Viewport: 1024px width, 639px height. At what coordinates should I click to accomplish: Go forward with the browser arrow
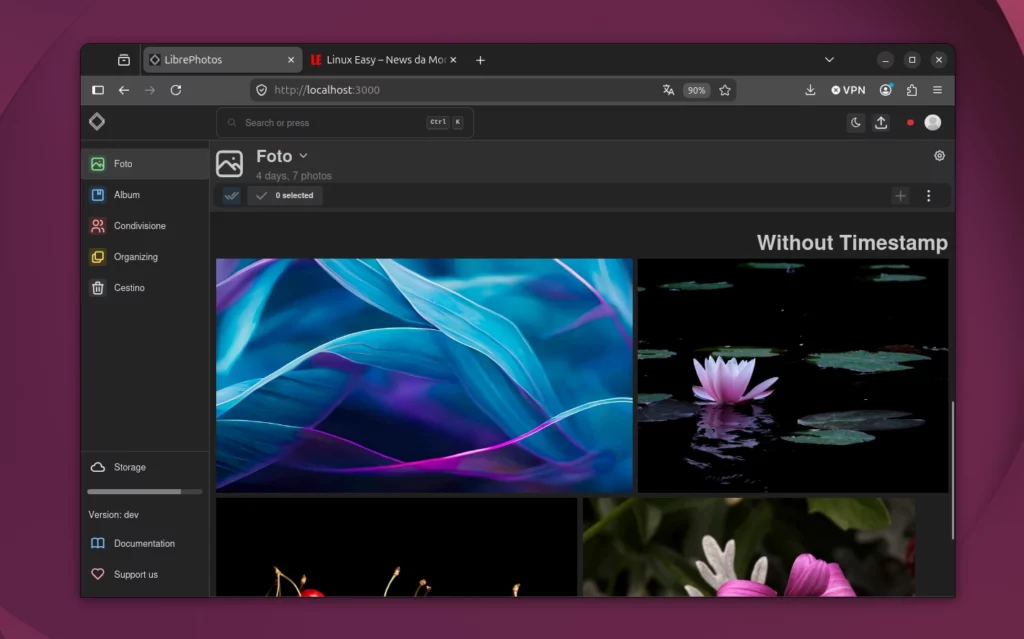150,90
